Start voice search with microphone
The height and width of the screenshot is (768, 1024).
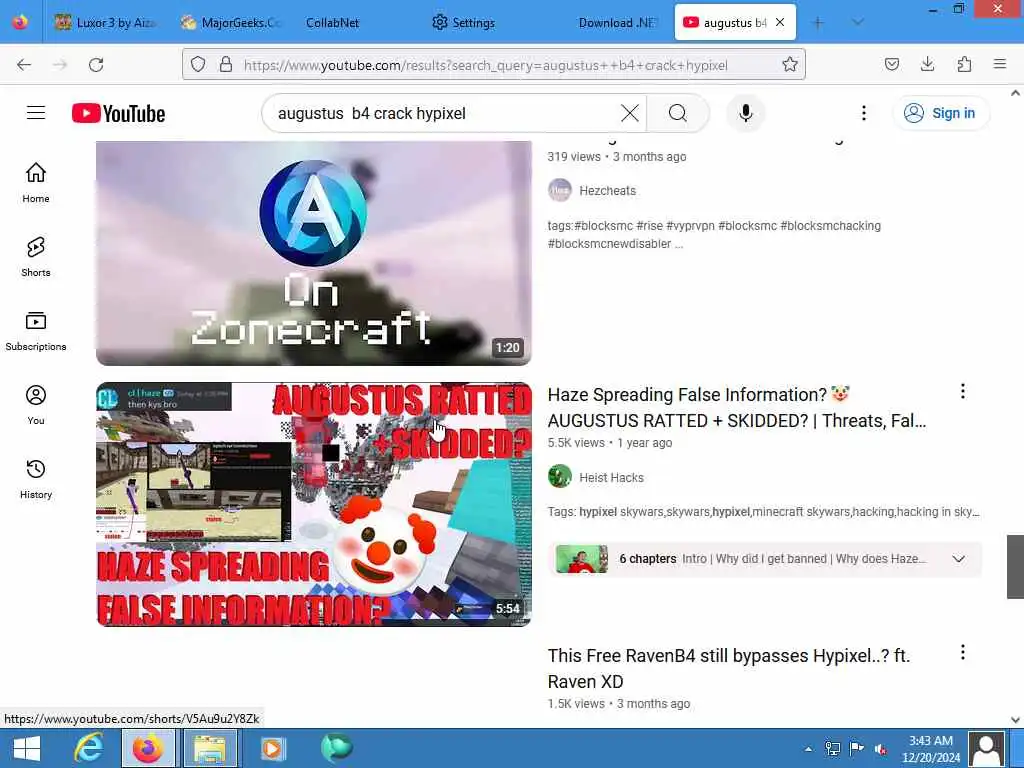point(746,113)
